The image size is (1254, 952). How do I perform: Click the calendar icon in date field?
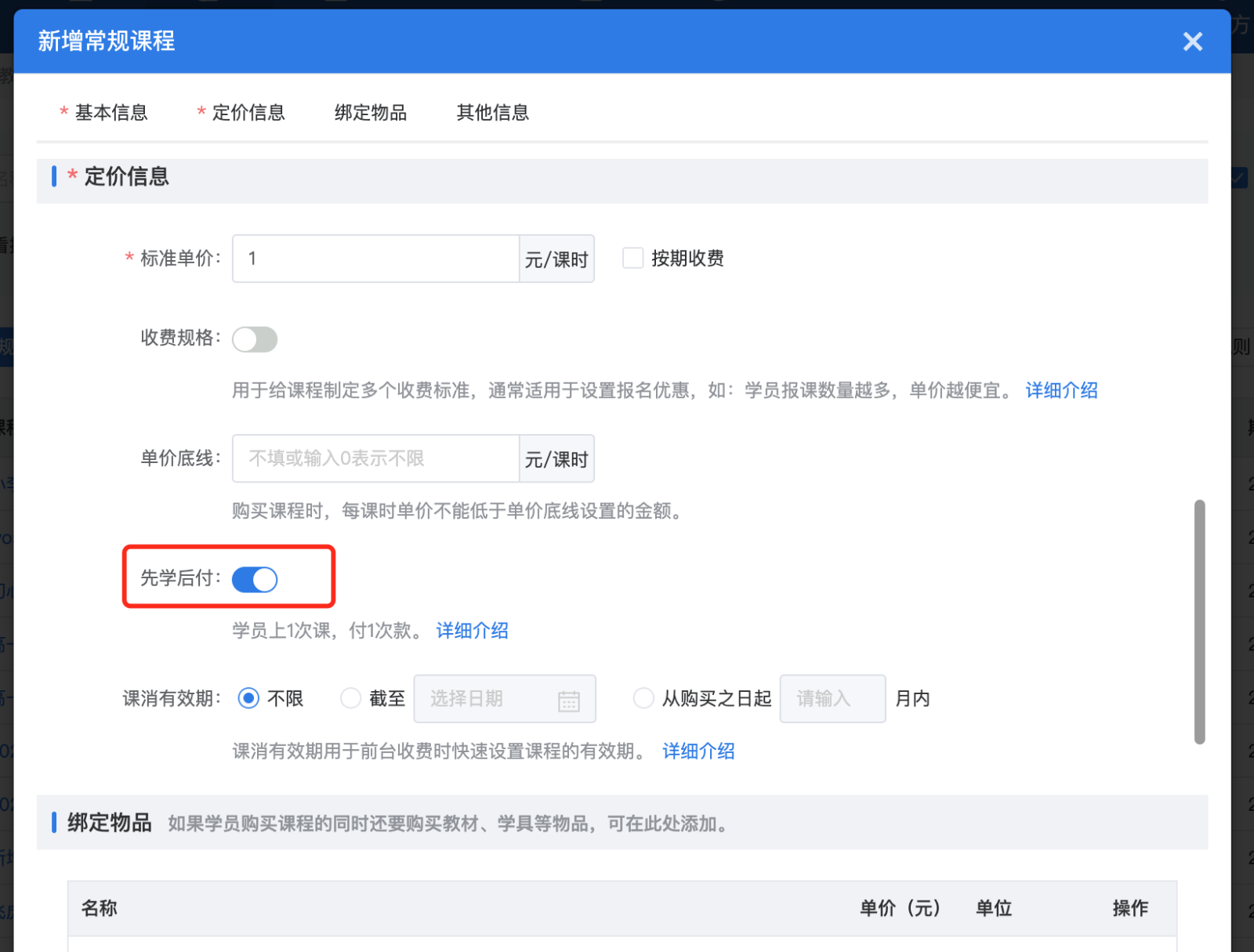click(569, 700)
